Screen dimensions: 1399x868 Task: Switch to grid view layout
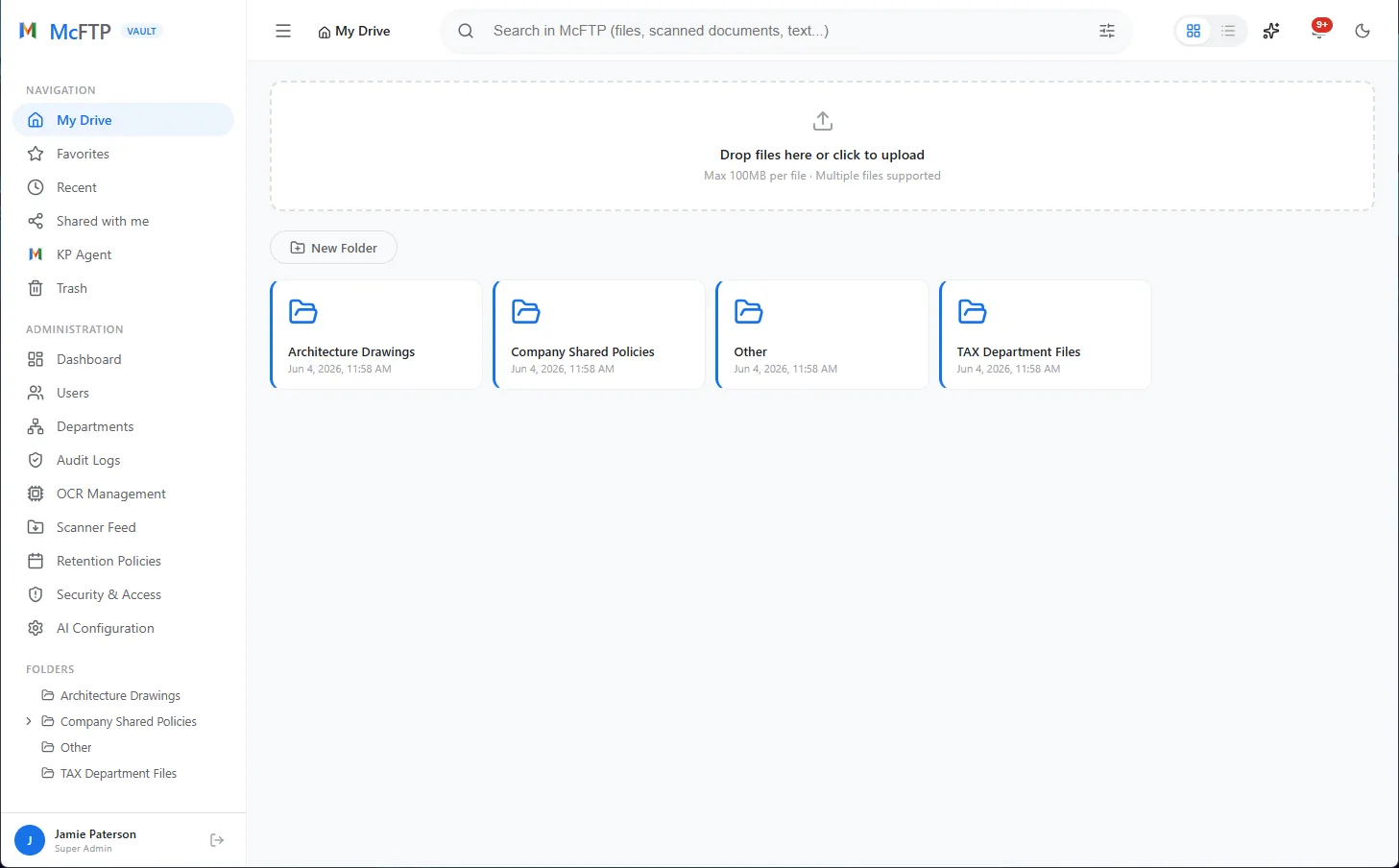(1194, 31)
